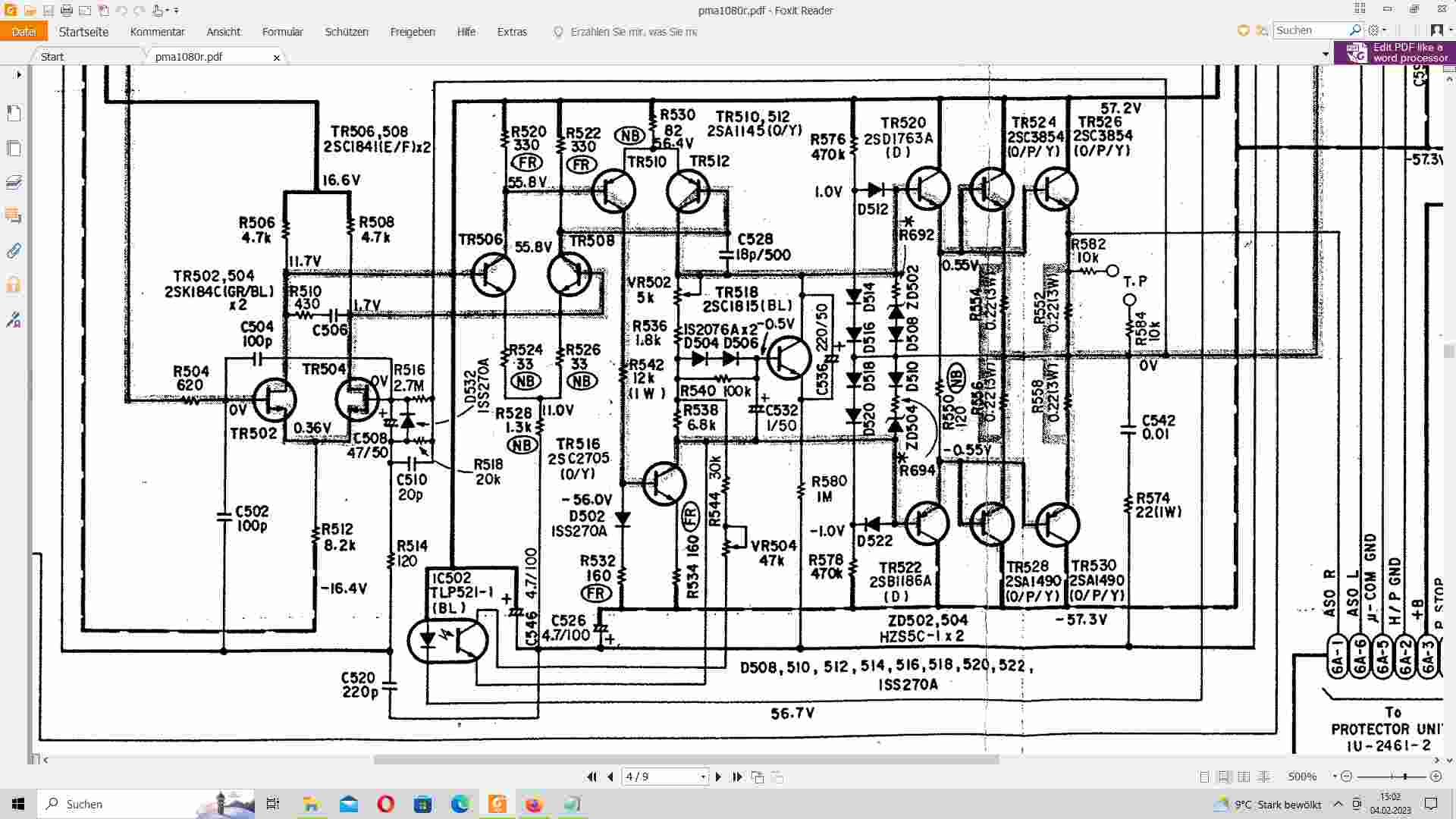
Task: Save the document with floppy icon
Action: 48,11
